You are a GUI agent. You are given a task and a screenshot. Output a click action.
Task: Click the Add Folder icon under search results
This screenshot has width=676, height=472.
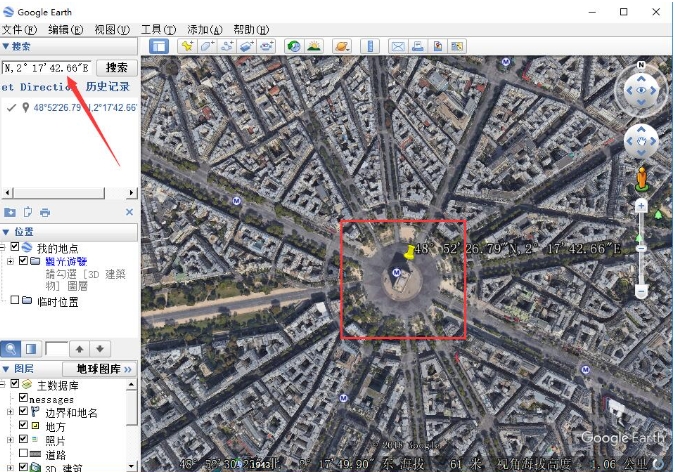9,212
